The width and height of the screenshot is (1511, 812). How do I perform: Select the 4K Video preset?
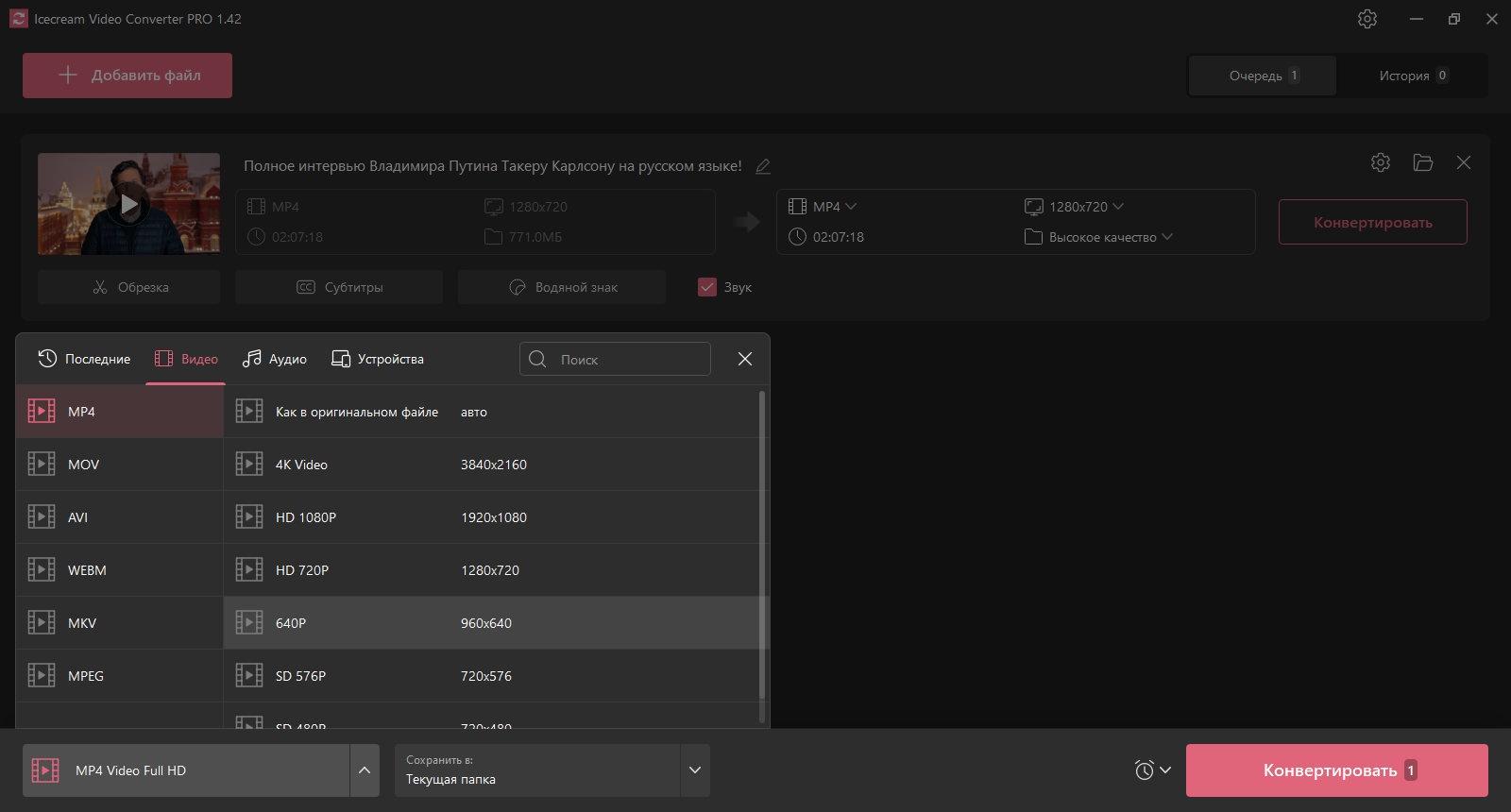tap(491, 465)
